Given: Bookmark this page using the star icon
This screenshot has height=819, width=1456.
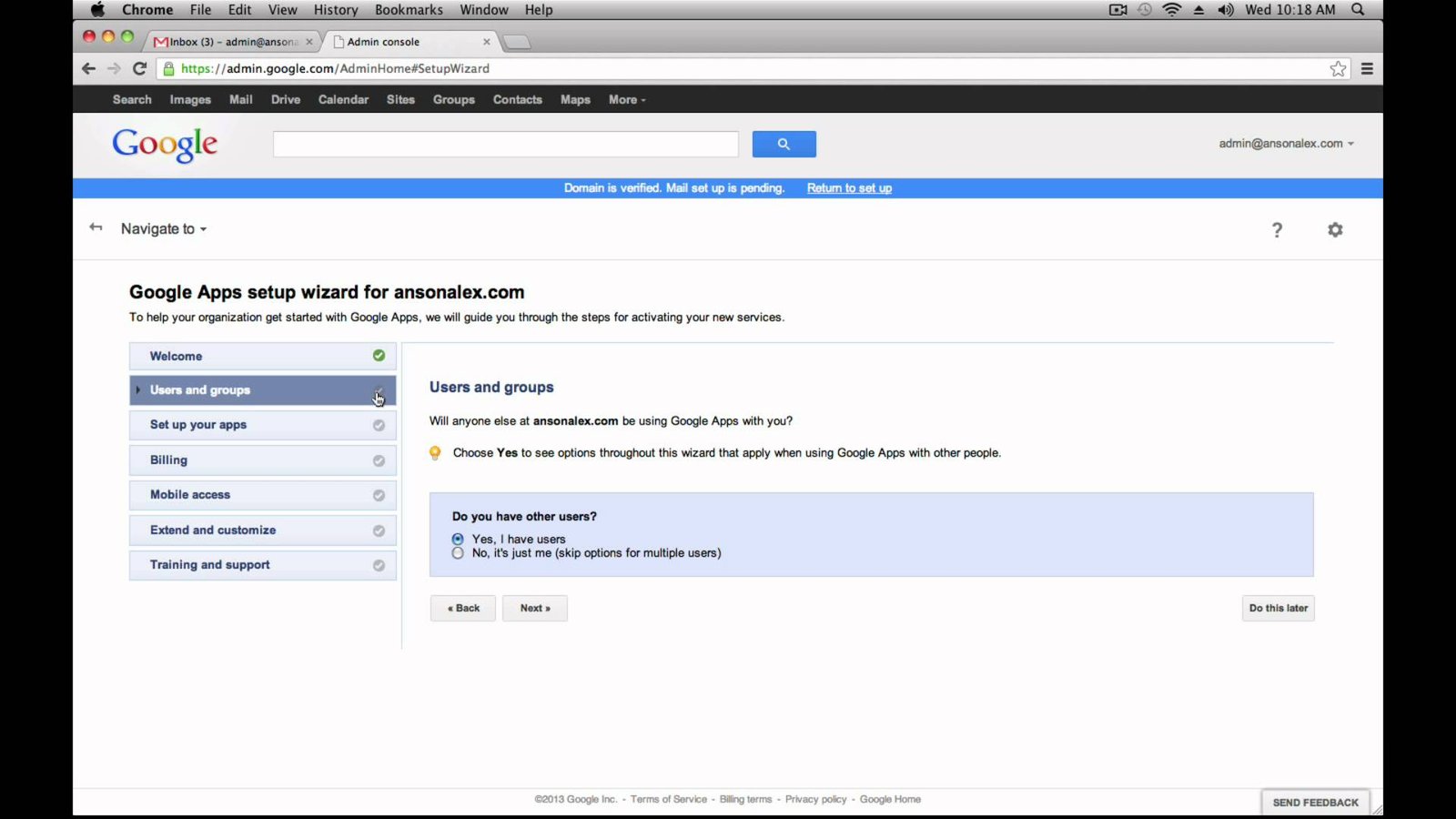Looking at the screenshot, I should [x=1338, y=68].
